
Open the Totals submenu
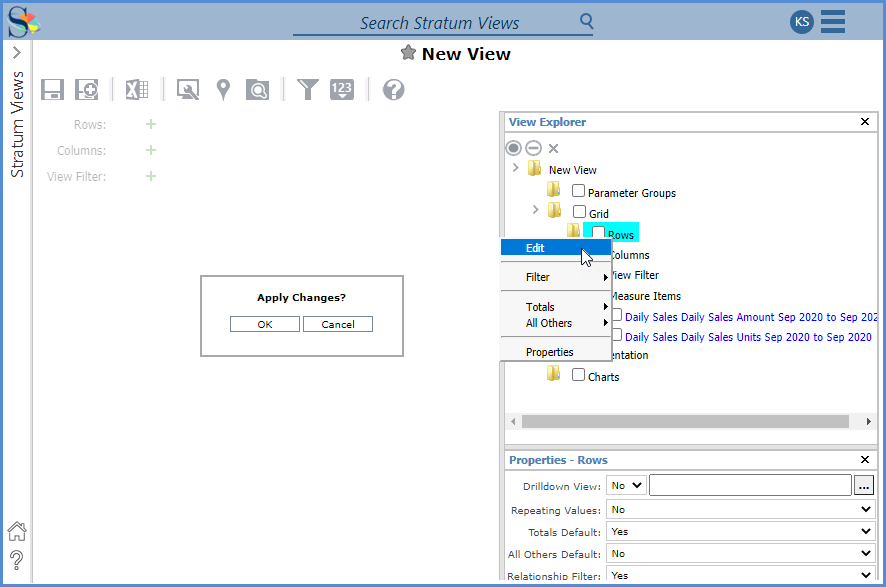coord(555,307)
